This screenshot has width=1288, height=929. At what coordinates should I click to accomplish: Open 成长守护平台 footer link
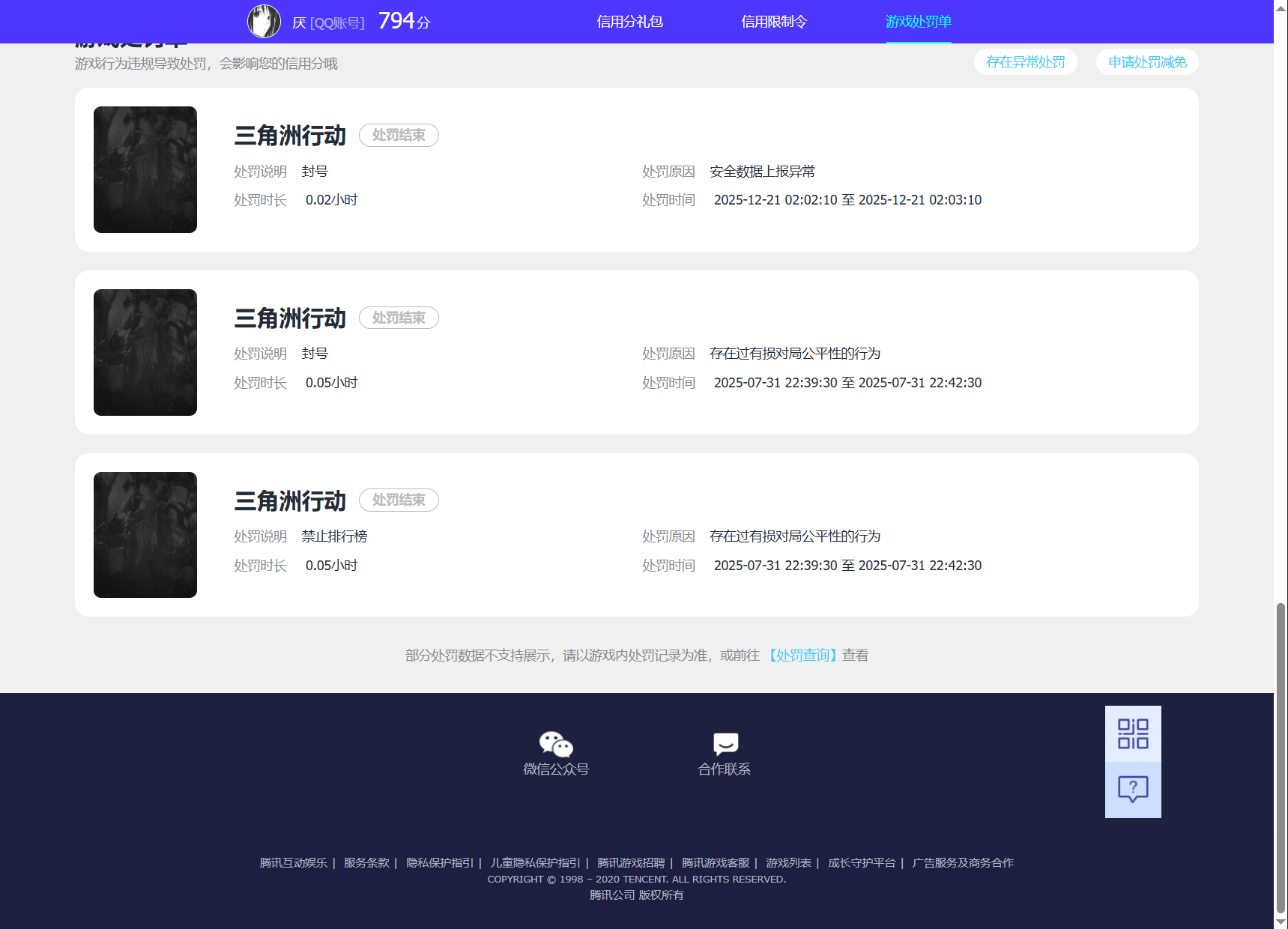click(x=862, y=863)
